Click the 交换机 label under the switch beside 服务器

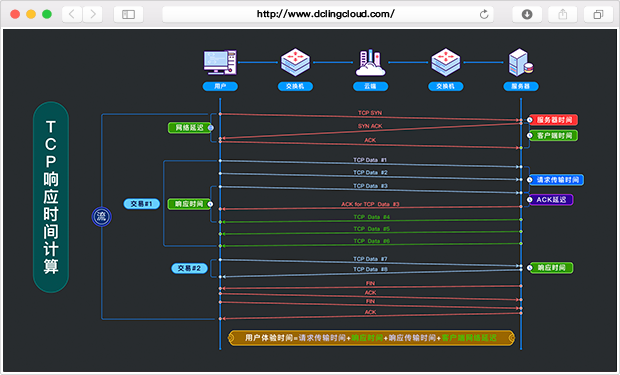click(x=446, y=86)
